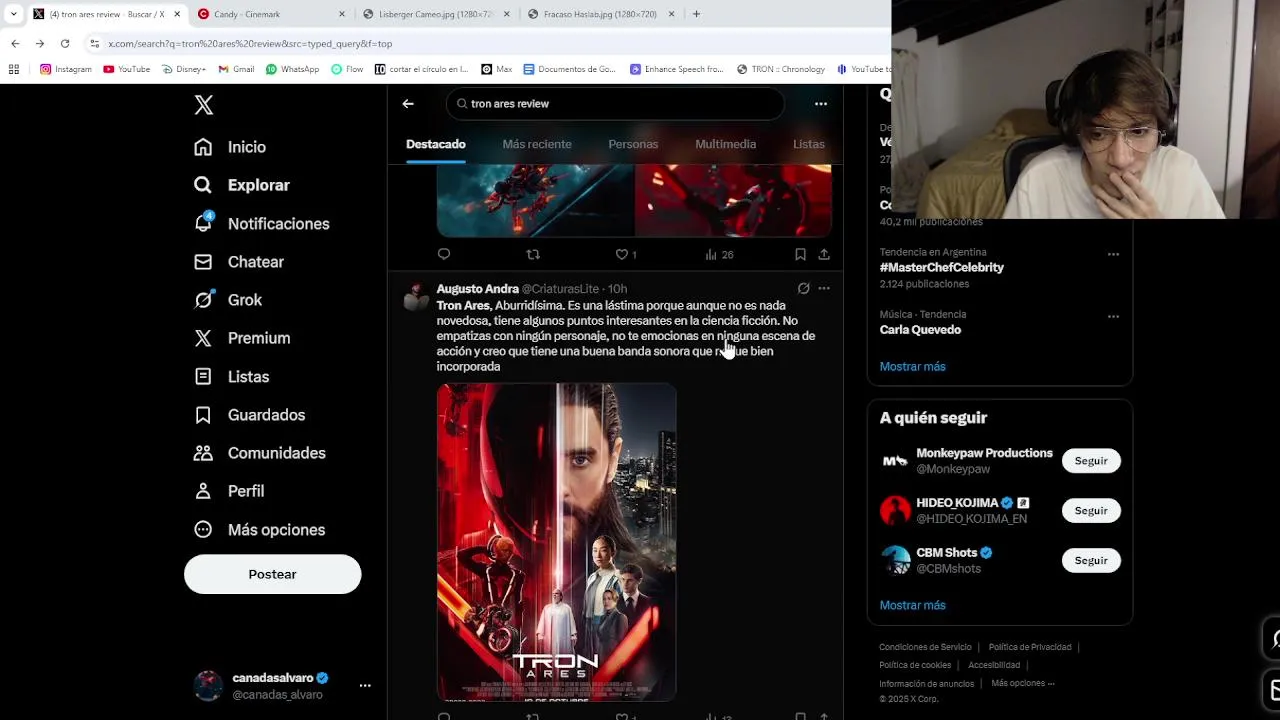Image resolution: width=1280 pixels, height=720 pixels.
Task: Click Mostrar más under trends
Action: tap(912, 366)
